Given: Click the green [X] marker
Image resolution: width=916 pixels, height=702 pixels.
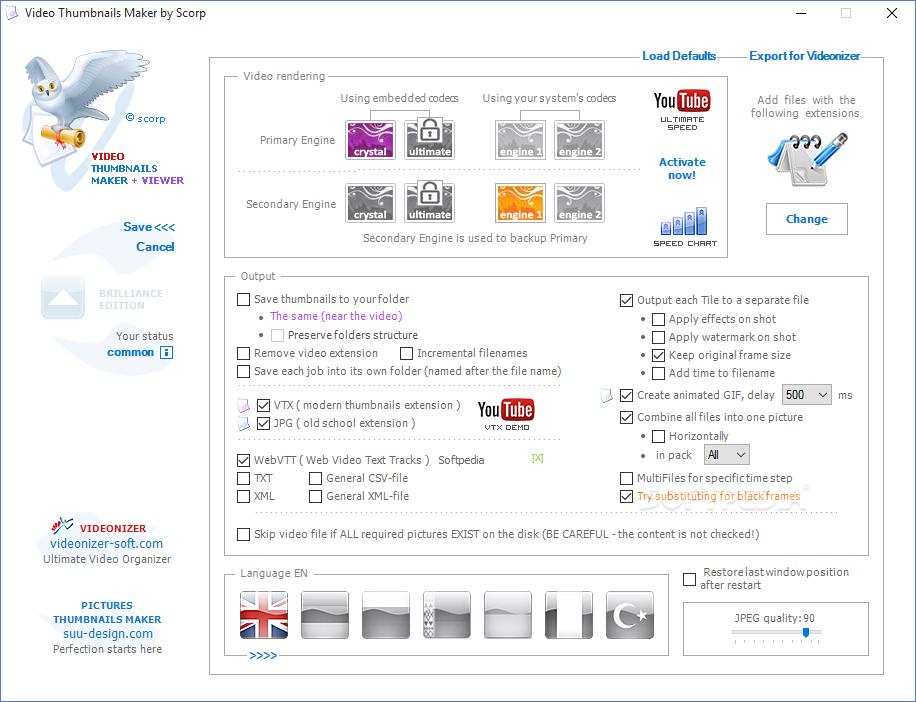Looking at the screenshot, I should pos(537,458).
